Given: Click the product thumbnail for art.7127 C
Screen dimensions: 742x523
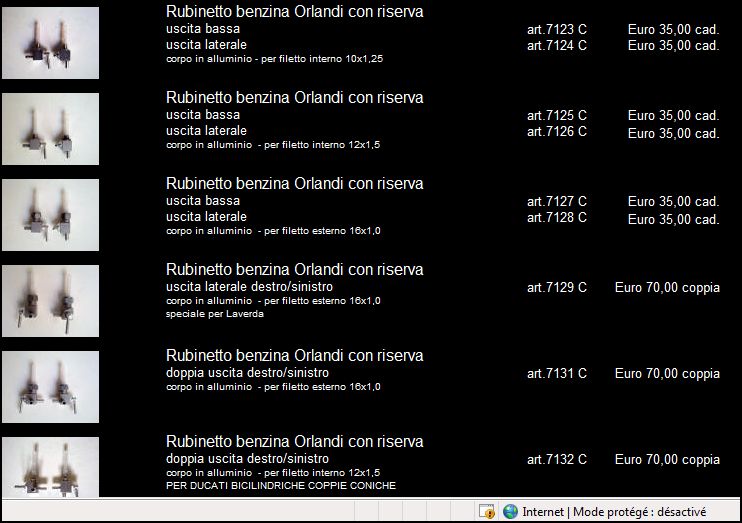Looking at the screenshot, I should click(x=50, y=215).
